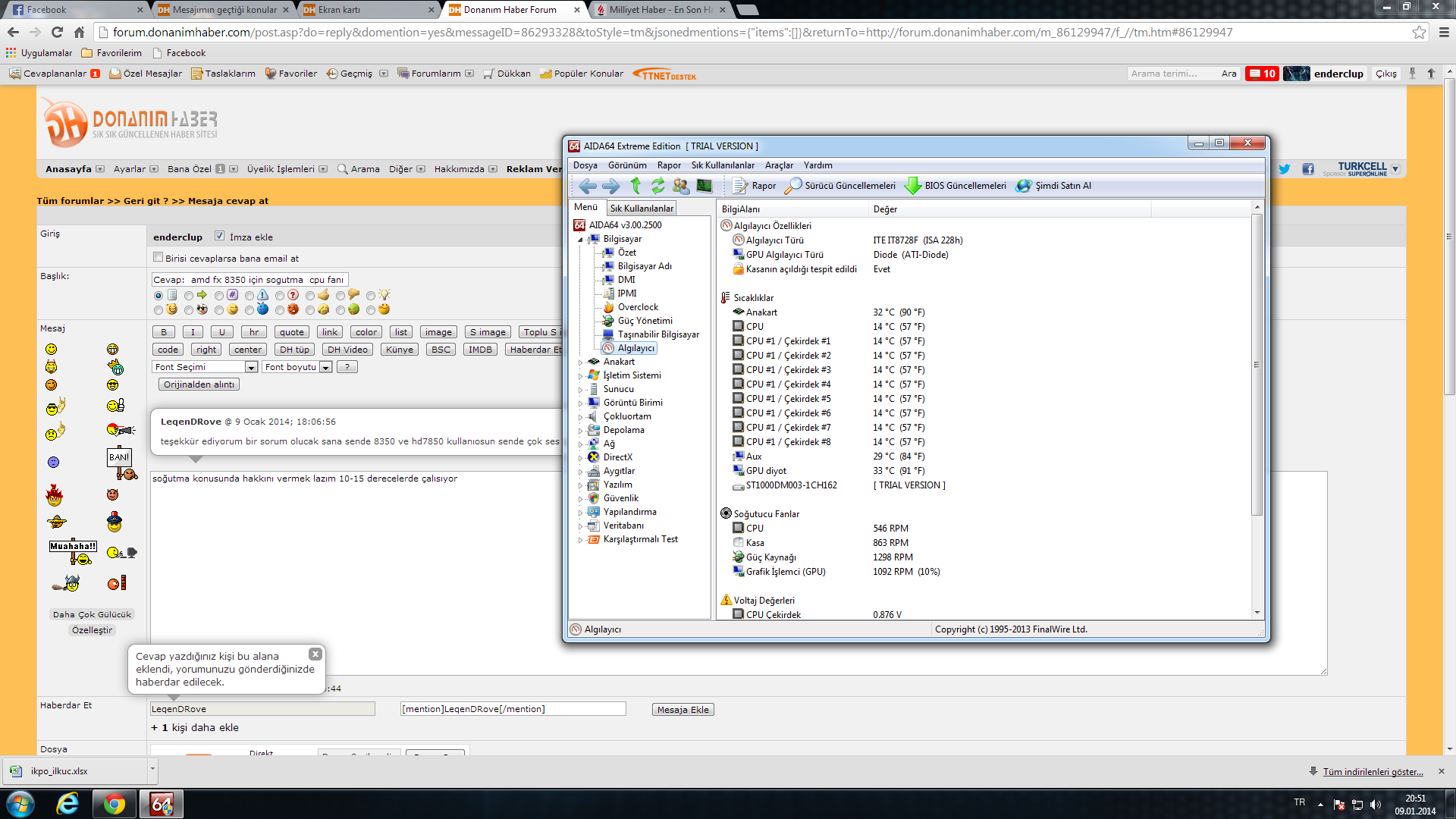The height and width of the screenshot is (819, 1456).
Task: Select Overclock in the AIDA64 tree
Action: [638, 307]
